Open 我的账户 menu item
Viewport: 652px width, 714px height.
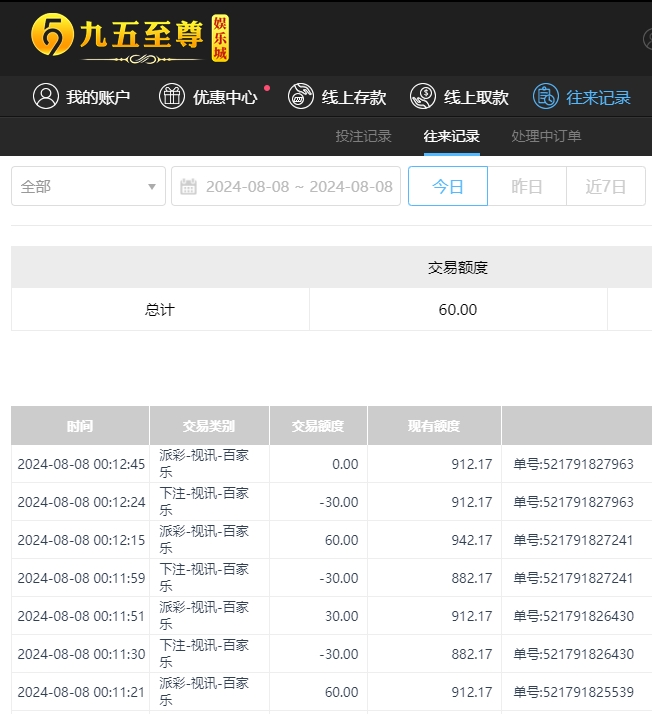point(98,97)
